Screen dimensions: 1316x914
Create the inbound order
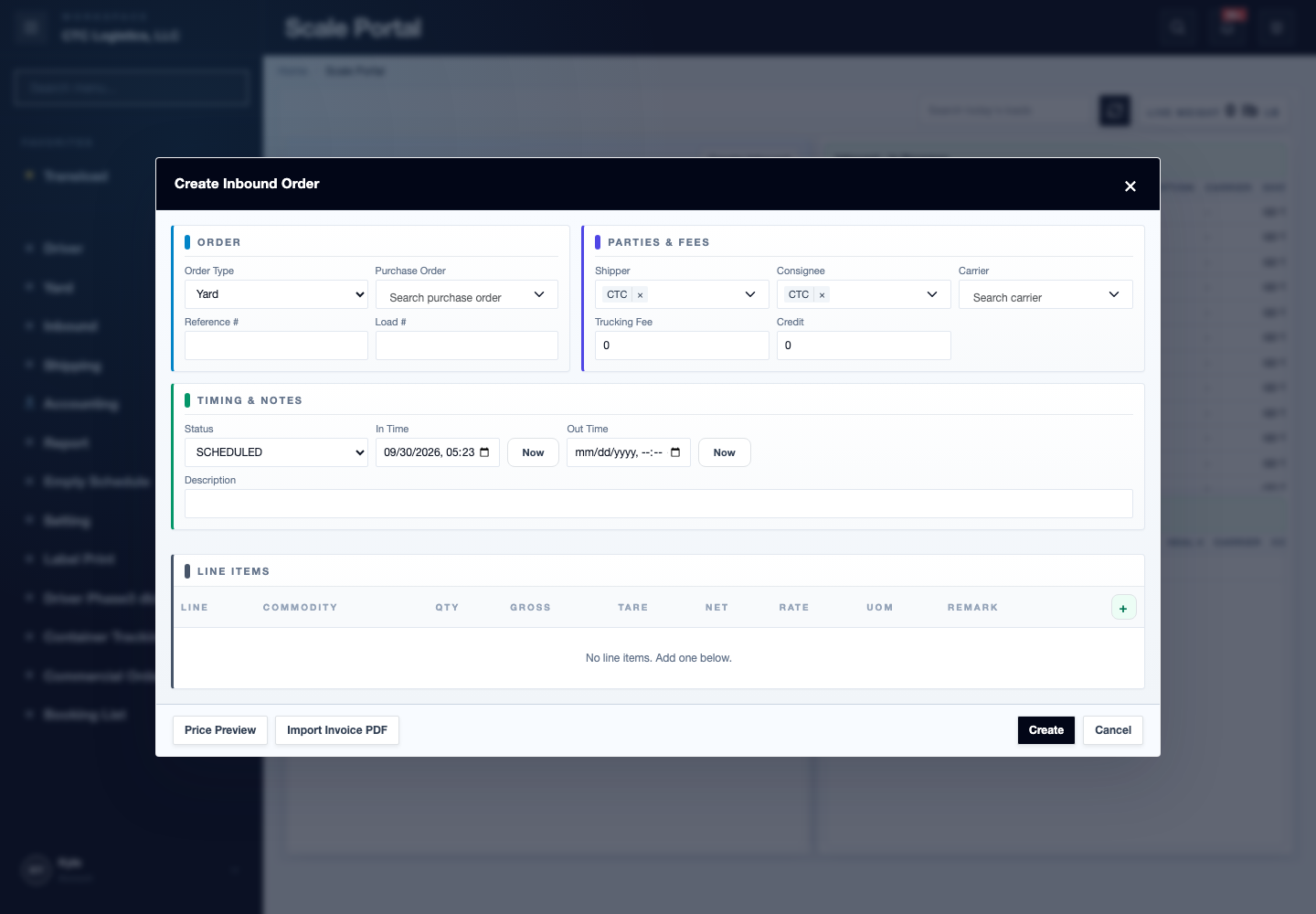coord(1046,730)
